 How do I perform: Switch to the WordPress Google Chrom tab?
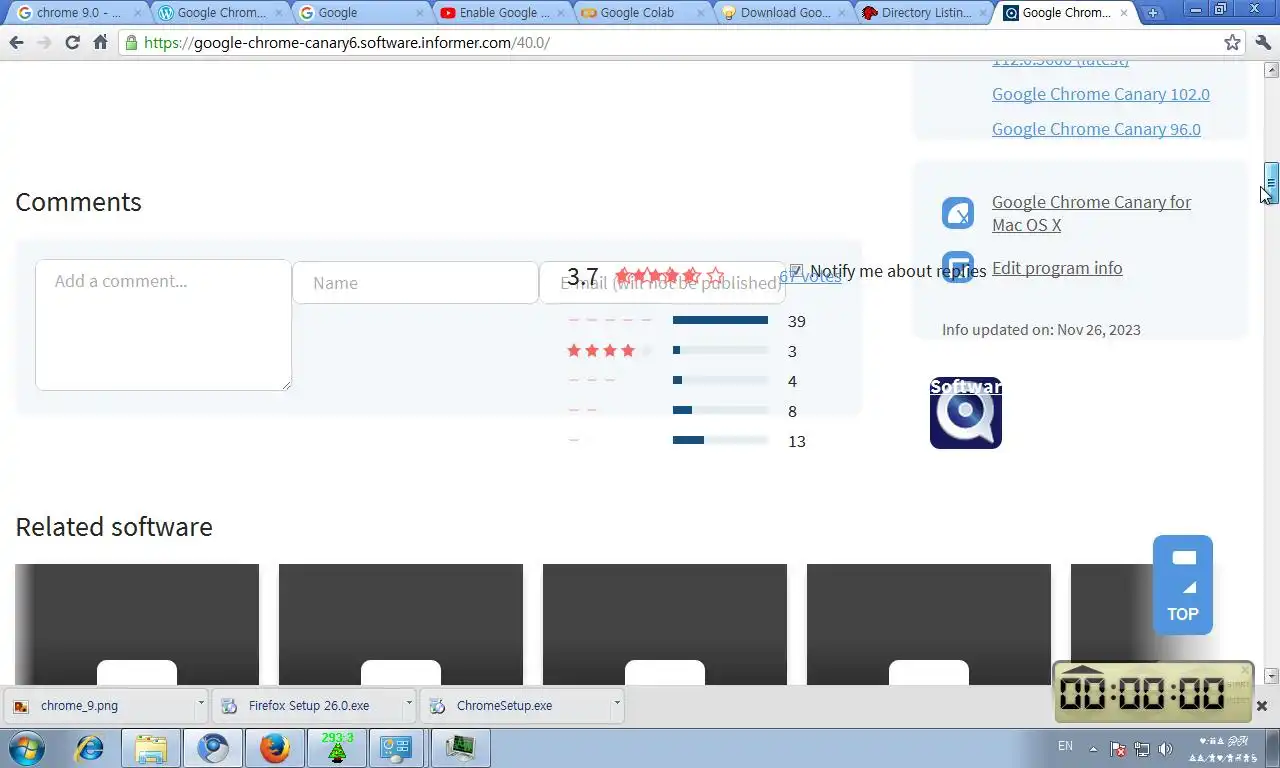pos(219,13)
